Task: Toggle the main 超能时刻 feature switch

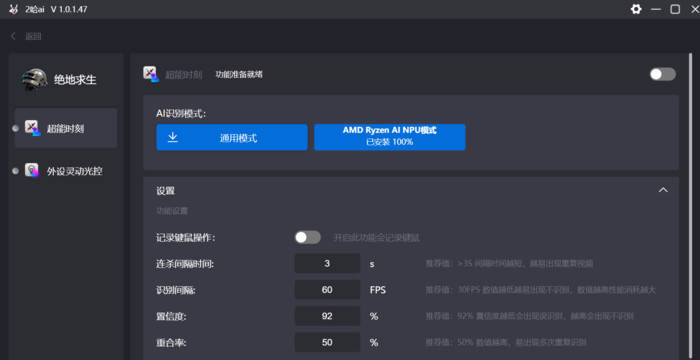Action: click(662, 74)
